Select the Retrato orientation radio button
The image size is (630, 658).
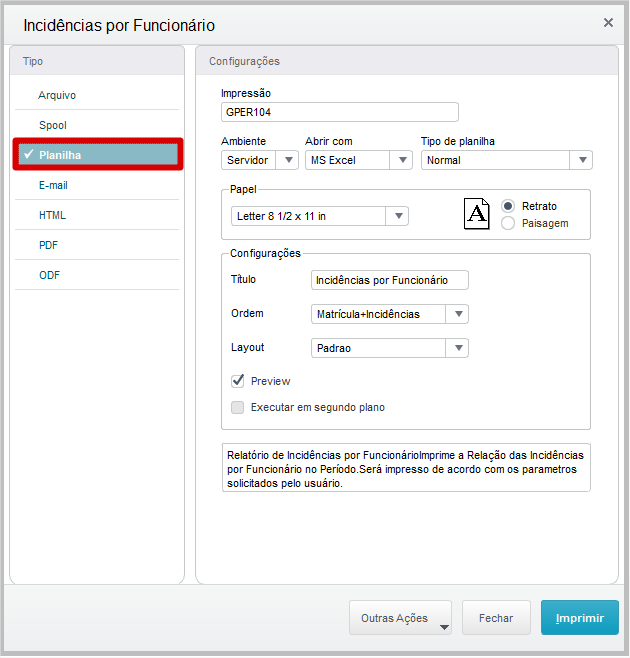[x=508, y=206]
